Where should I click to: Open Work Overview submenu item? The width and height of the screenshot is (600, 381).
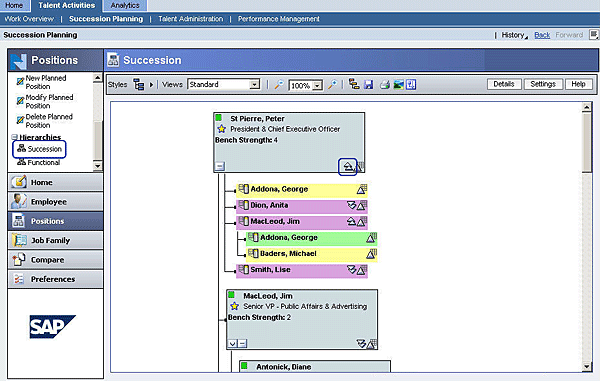29,19
